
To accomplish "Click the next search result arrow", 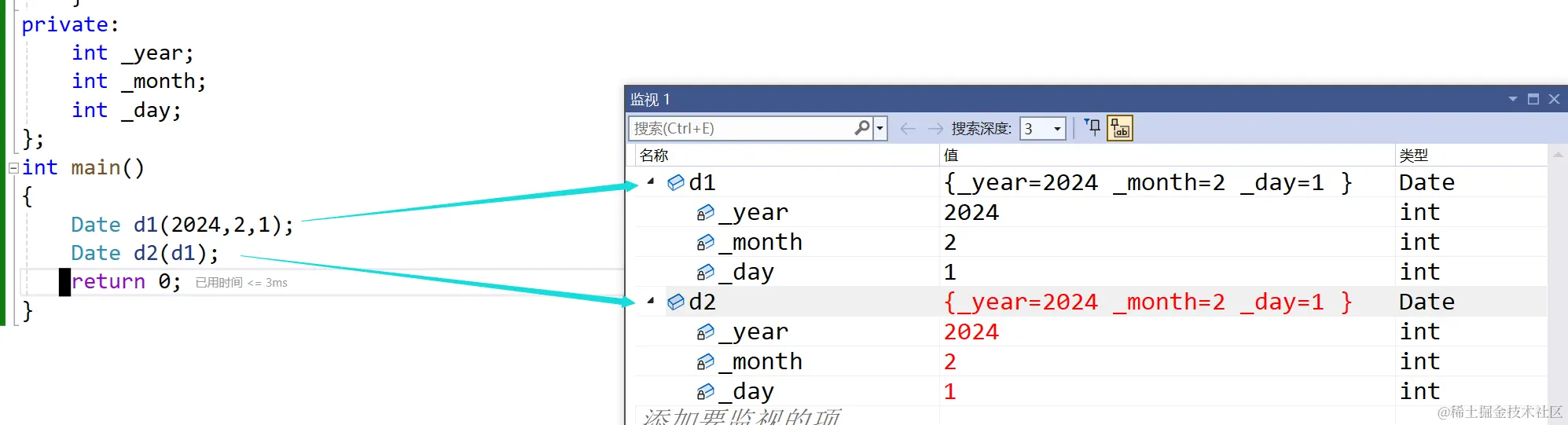I will click(935, 129).
